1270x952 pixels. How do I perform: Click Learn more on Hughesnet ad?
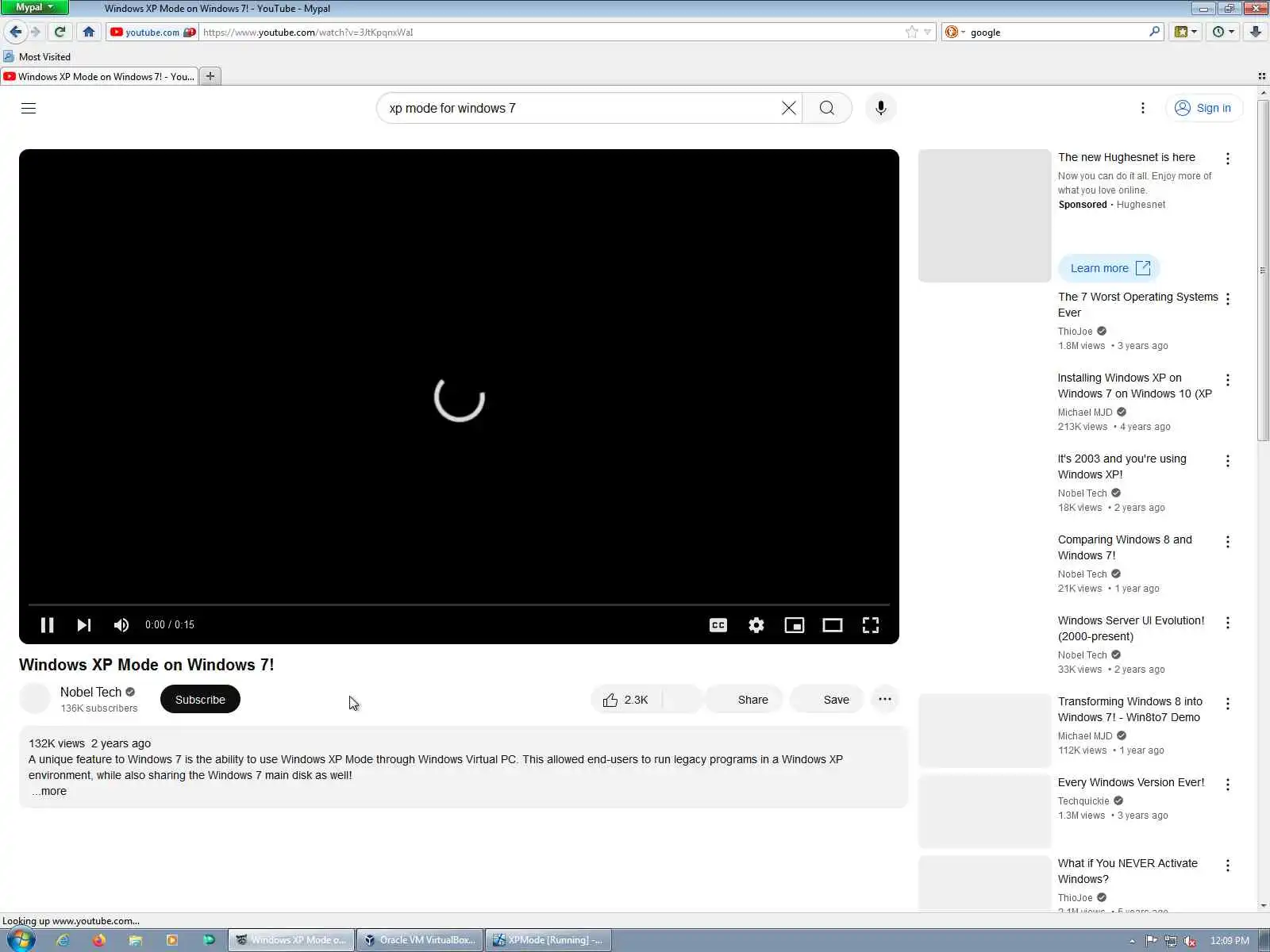coord(1109,268)
